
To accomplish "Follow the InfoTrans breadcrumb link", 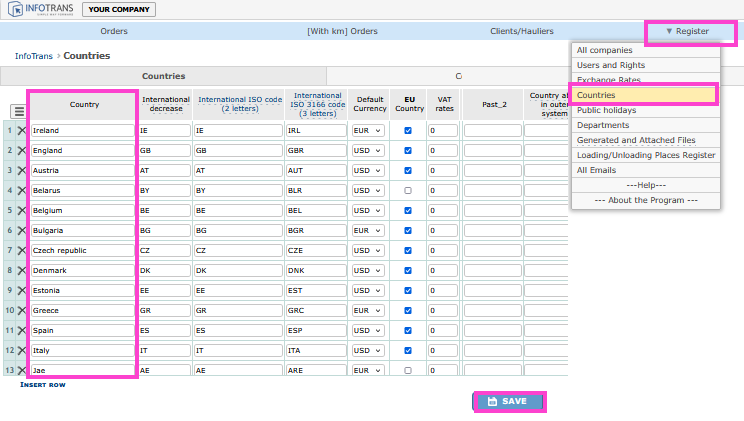I will pyautogui.click(x=34, y=56).
